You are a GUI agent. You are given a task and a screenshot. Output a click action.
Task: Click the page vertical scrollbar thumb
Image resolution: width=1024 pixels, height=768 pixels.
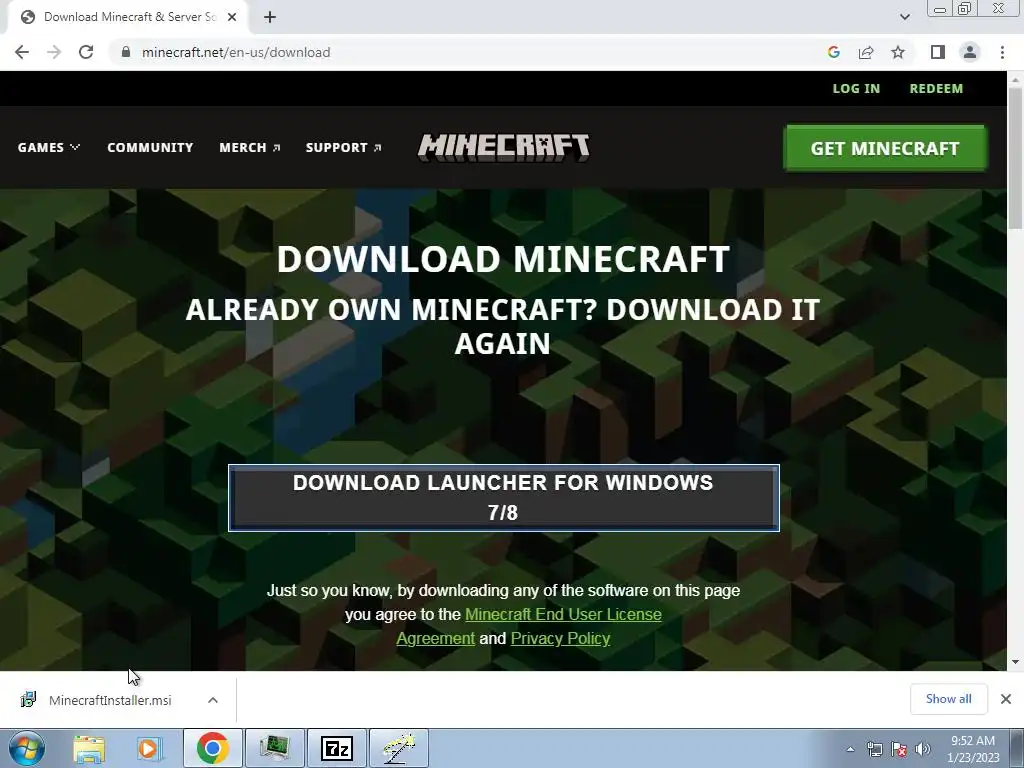[1015, 158]
